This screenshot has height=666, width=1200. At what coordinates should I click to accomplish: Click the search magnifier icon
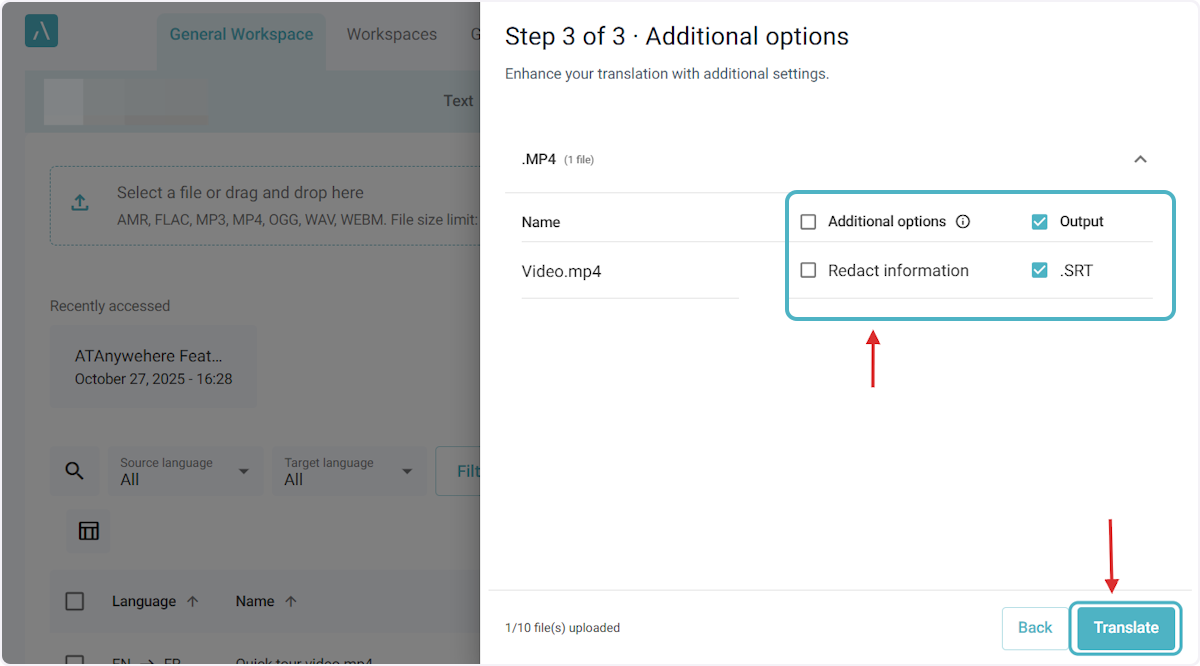click(x=74, y=471)
